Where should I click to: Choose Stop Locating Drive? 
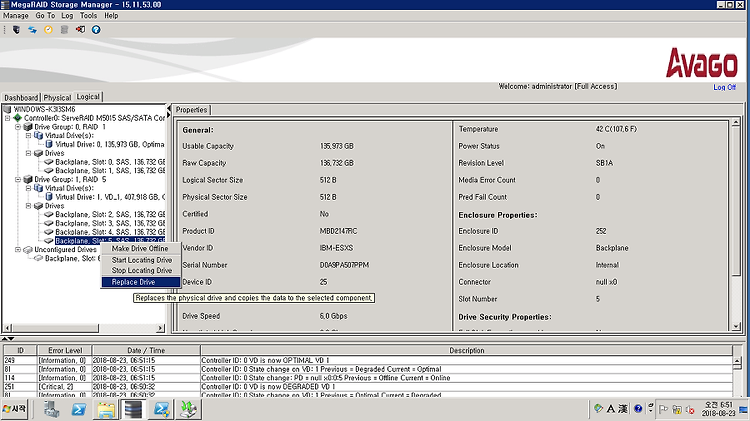[x=142, y=270]
